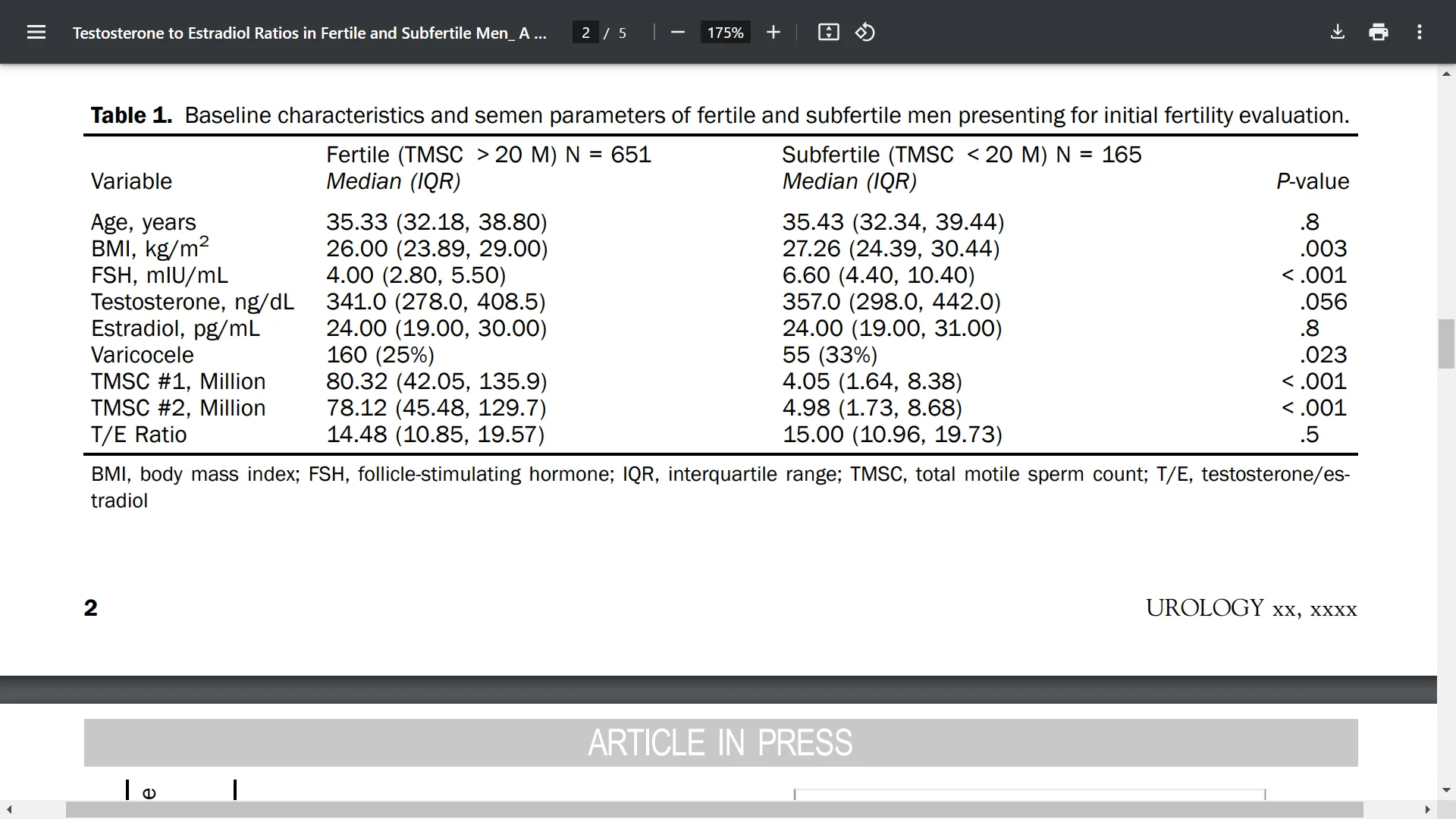Click the left arrow on the horizontal scrollbar
Image resolution: width=1456 pixels, height=819 pixels.
(x=8, y=810)
